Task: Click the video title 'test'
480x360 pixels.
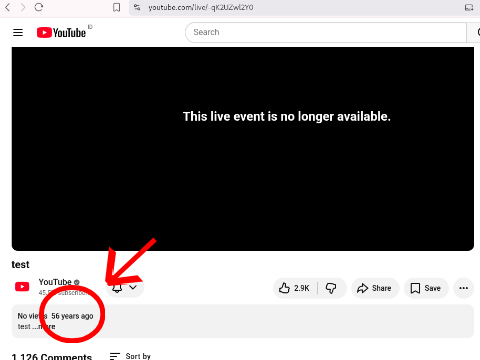Action: tap(20, 265)
